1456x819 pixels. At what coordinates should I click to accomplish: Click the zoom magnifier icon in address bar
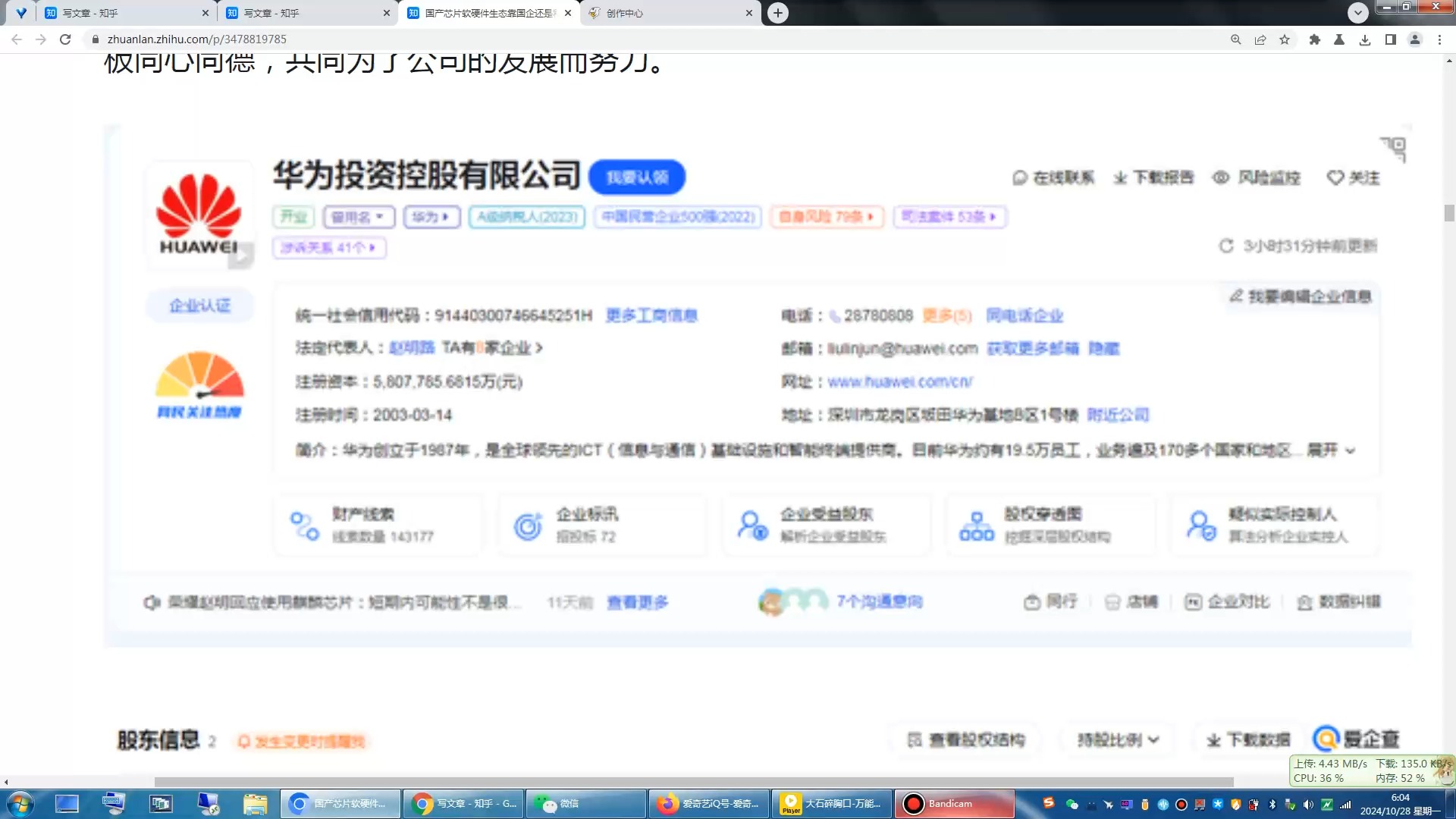click(1236, 39)
